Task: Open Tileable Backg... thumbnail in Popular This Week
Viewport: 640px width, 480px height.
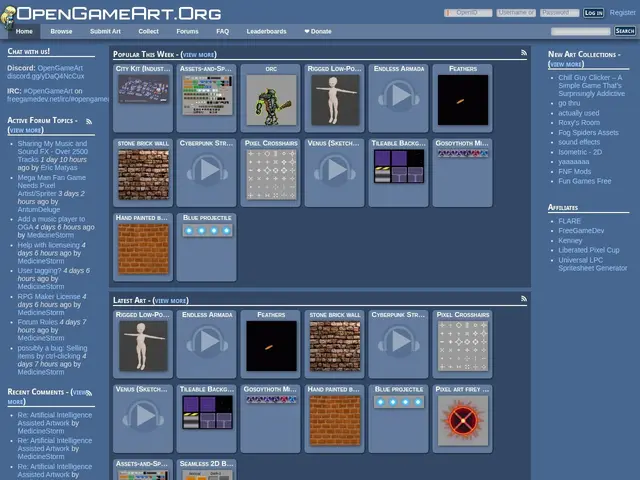Action: tap(399, 166)
